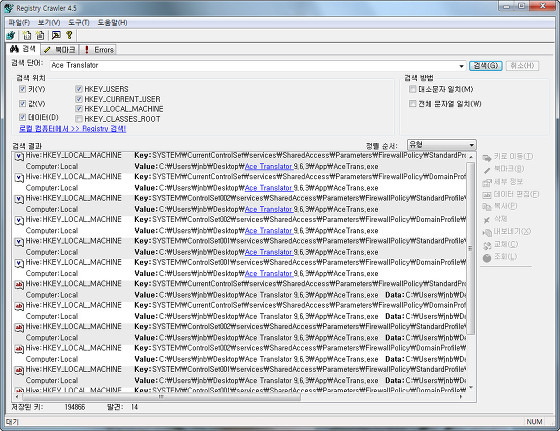Click the results horizontal scrollbar thumb
560x431 pixels.
click(161, 396)
